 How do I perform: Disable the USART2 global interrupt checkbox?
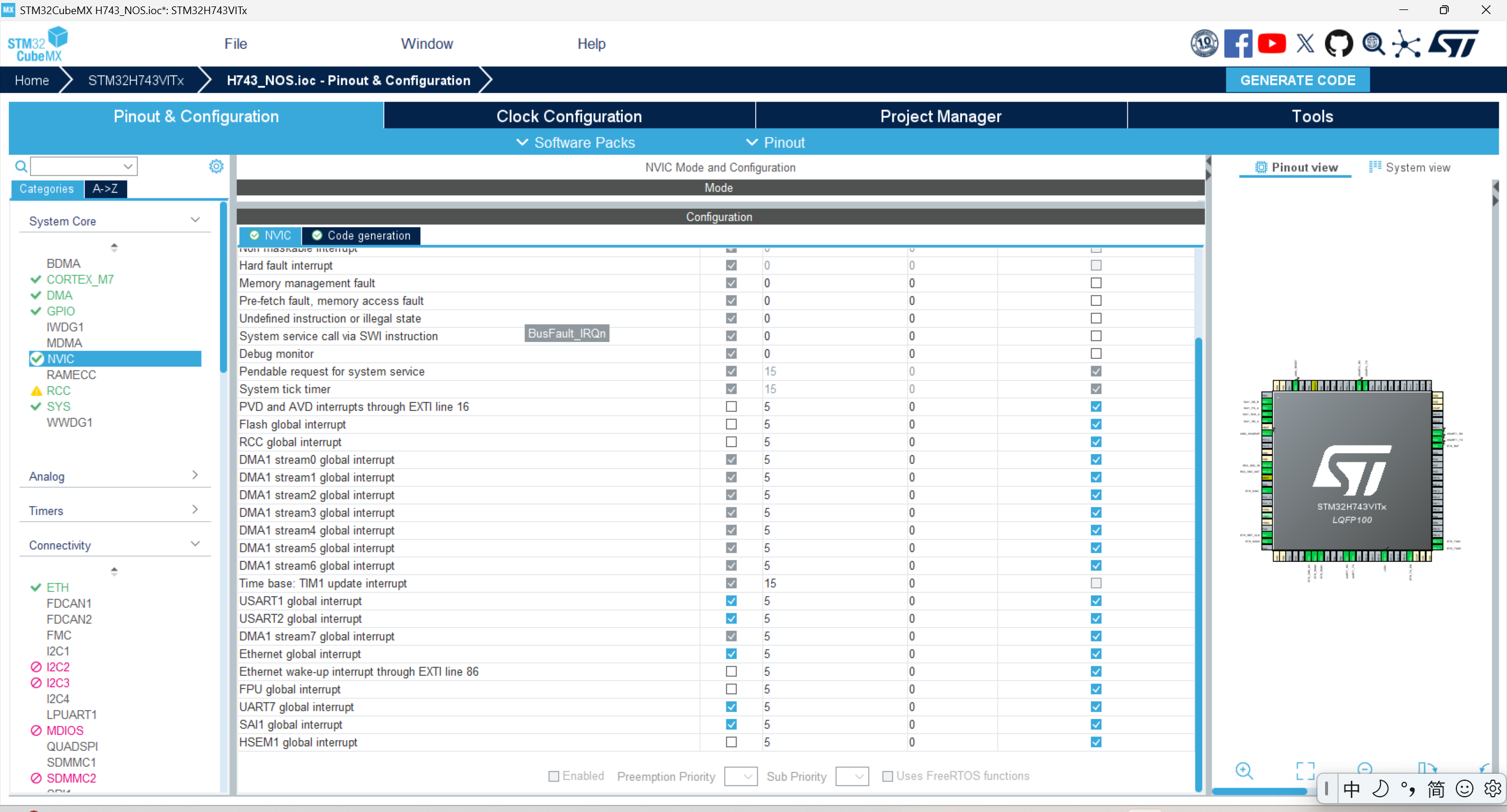click(731, 618)
